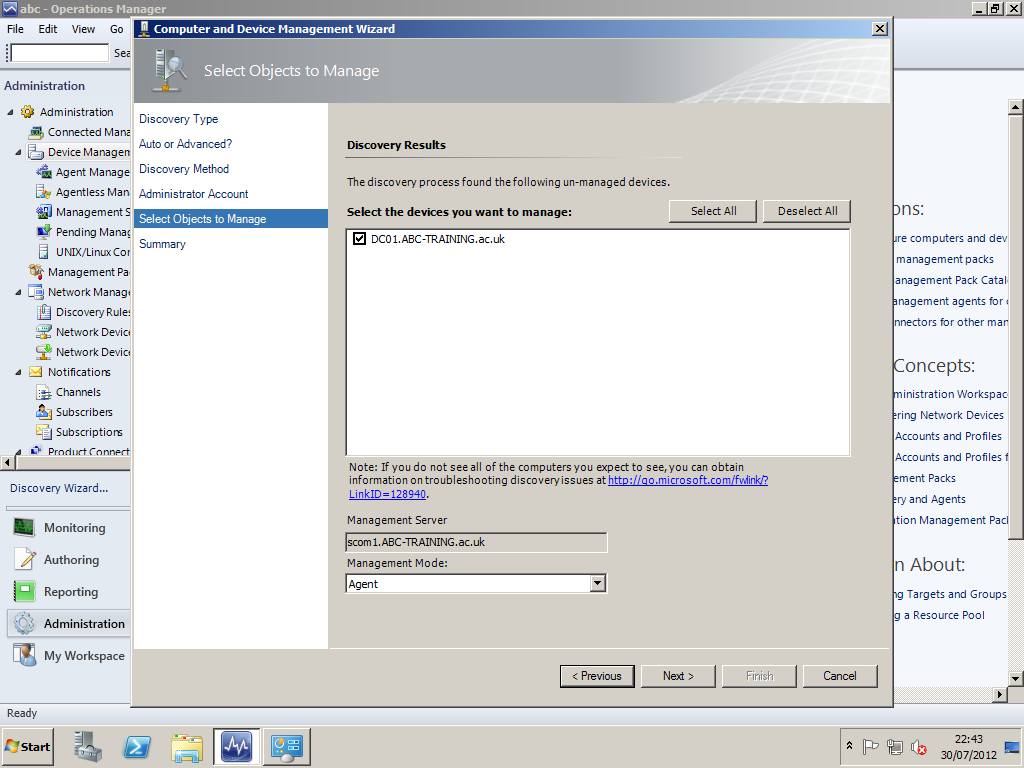Click the Network Management icon

tap(36, 292)
